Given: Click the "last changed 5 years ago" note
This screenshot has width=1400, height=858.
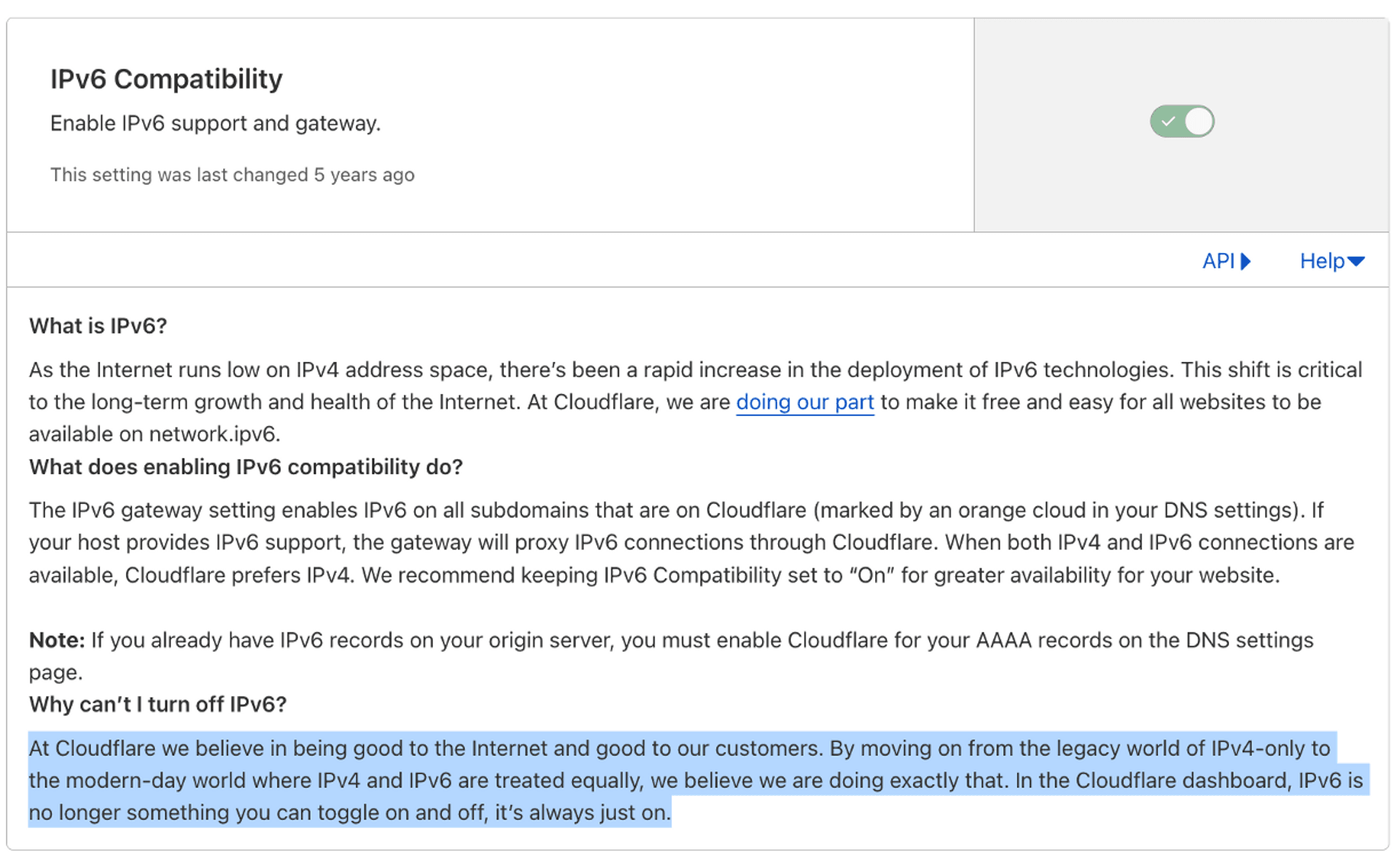Looking at the screenshot, I should pos(233,175).
